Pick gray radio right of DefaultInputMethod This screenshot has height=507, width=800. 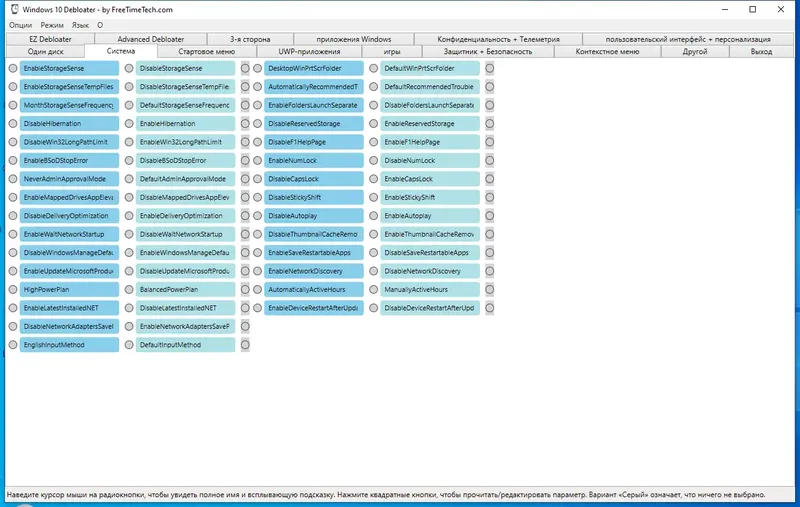pyautogui.click(x=245, y=345)
